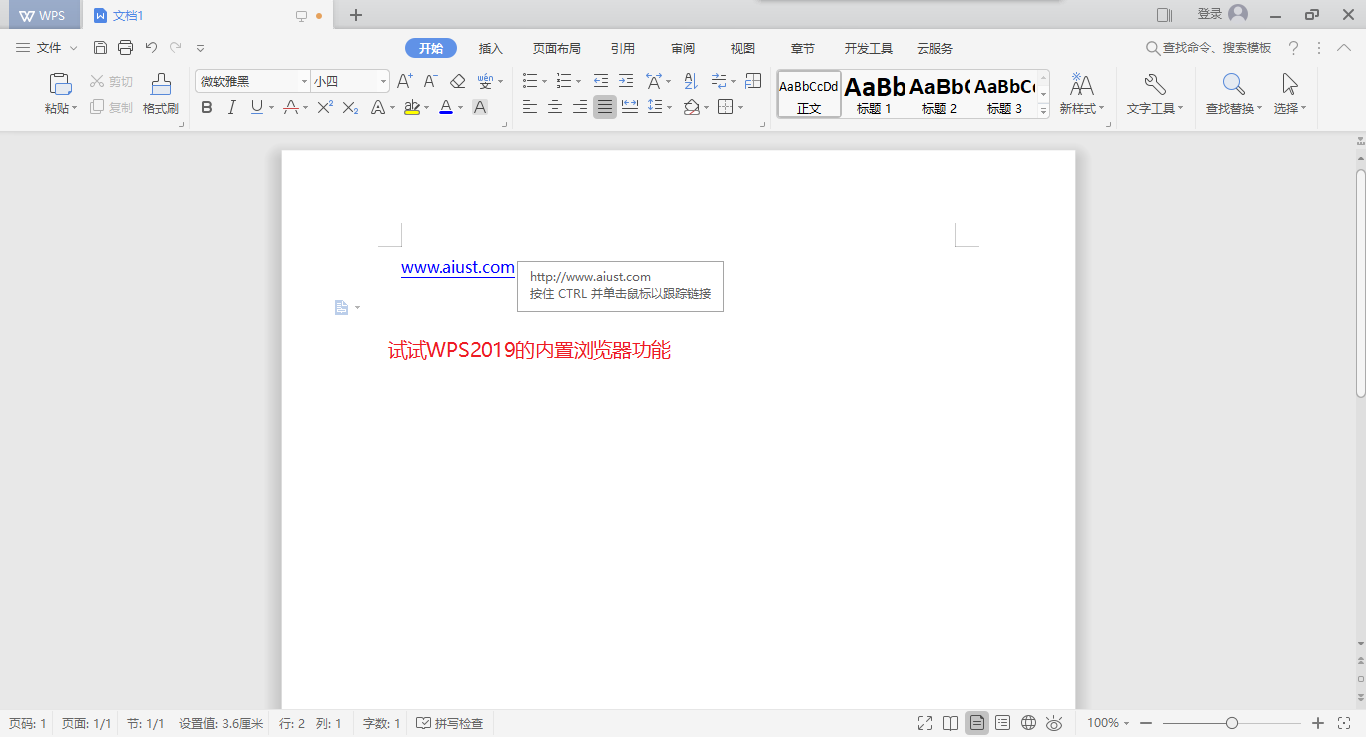Open the 100% zoom level dropdown
Screen dimensions: 1366x737
tap(1108, 723)
